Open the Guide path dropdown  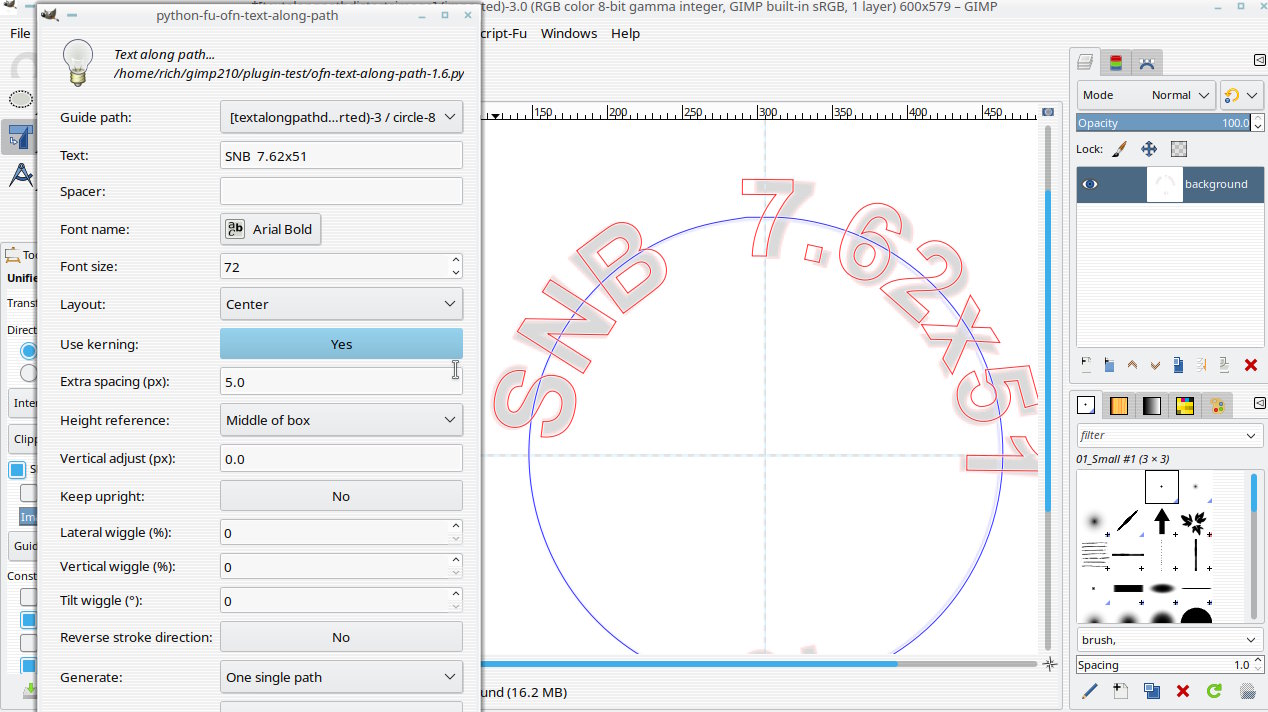[341, 117]
